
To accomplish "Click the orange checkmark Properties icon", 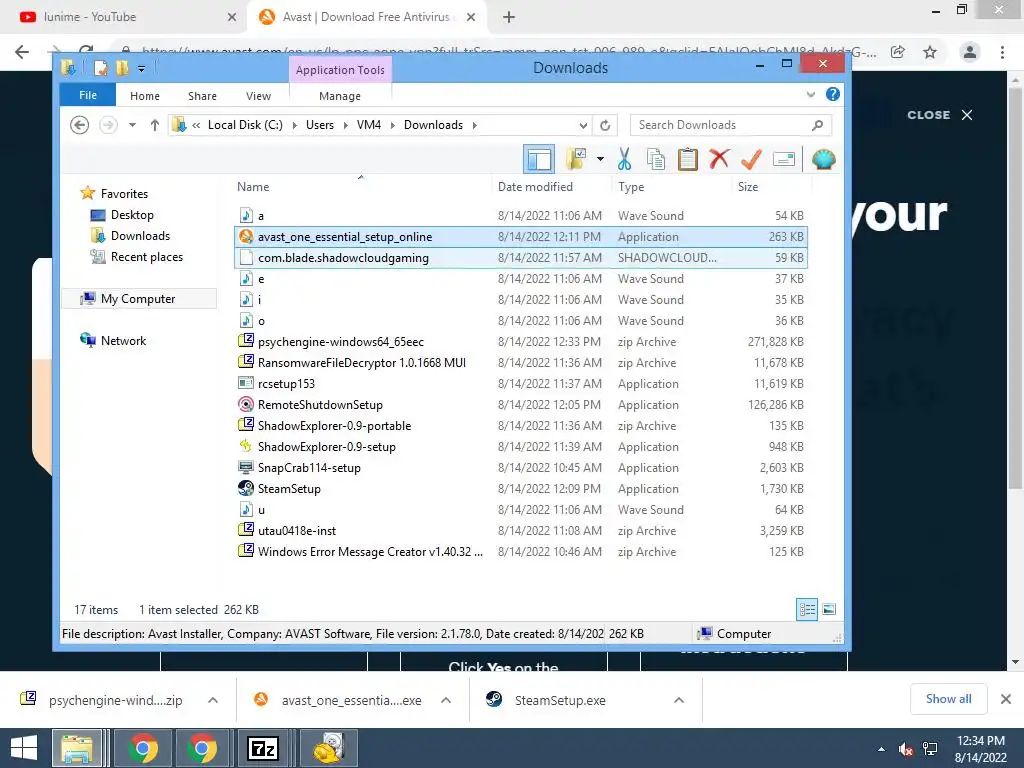I will point(751,159).
